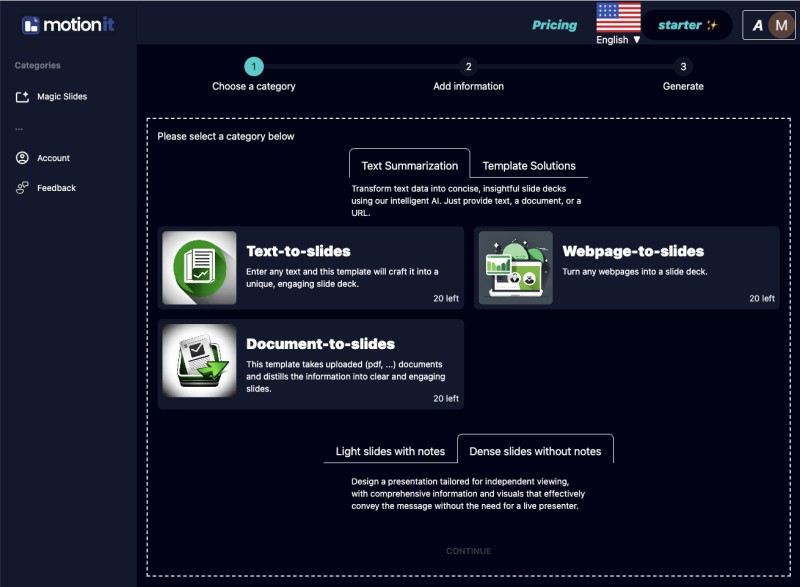Open the Account label in sidebar
This screenshot has width=800, height=587.
point(54,158)
